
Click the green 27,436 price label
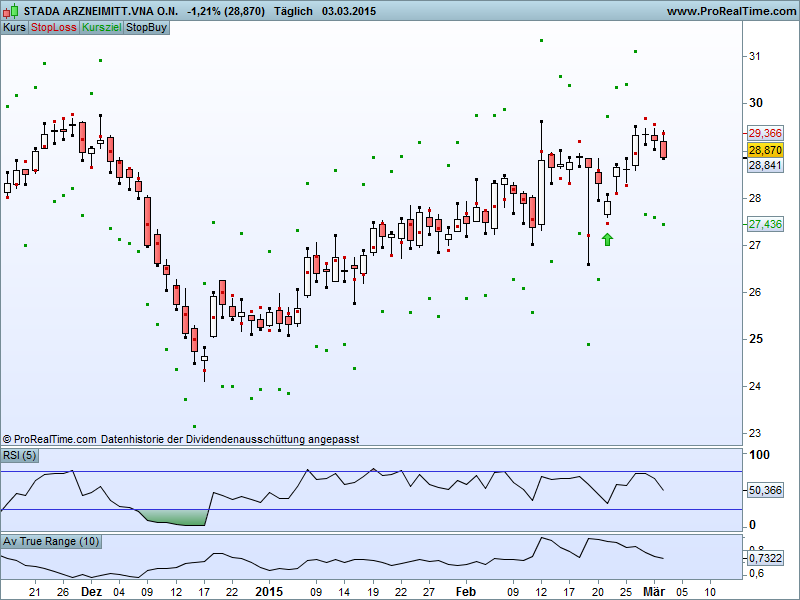[765, 224]
